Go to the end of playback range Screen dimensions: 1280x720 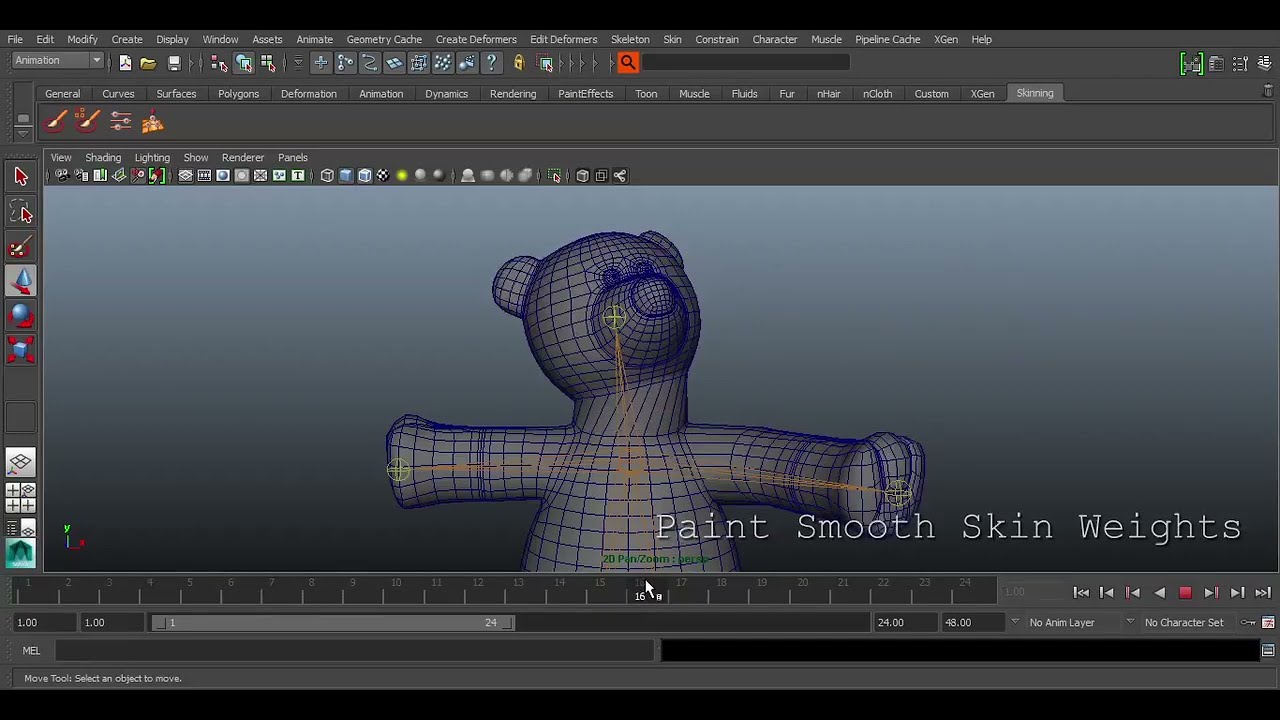[1263, 593]
